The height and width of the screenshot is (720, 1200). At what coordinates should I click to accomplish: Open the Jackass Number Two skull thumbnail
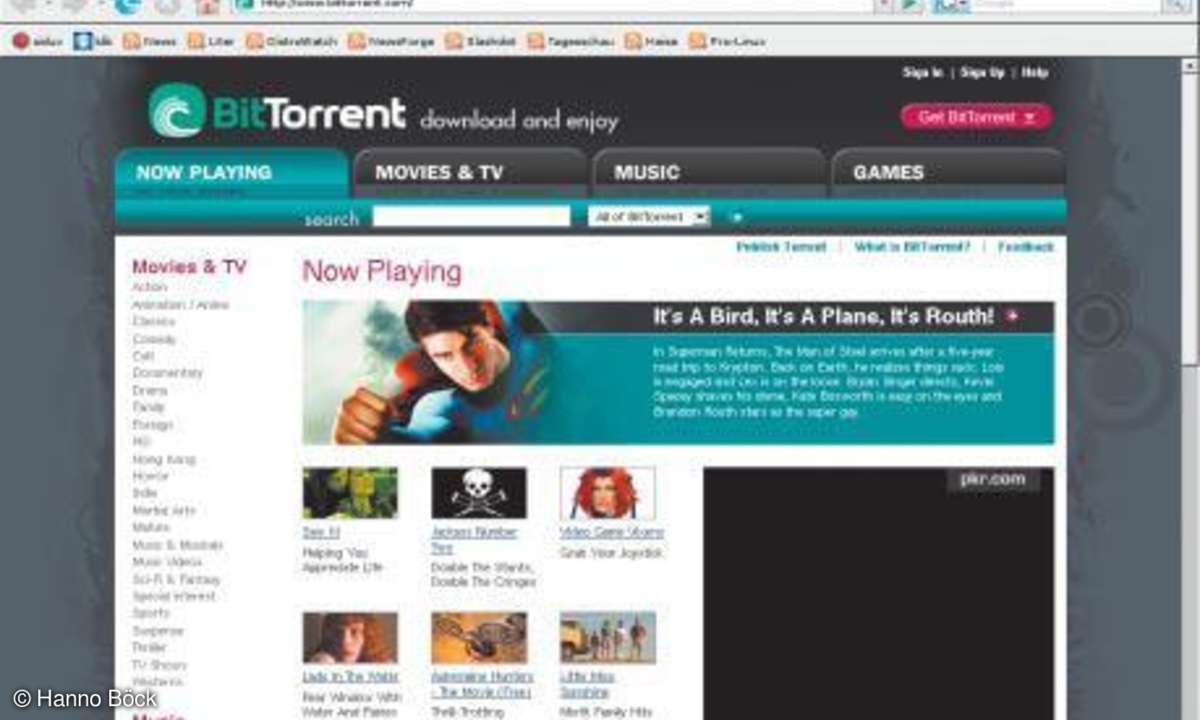point(478,492)
